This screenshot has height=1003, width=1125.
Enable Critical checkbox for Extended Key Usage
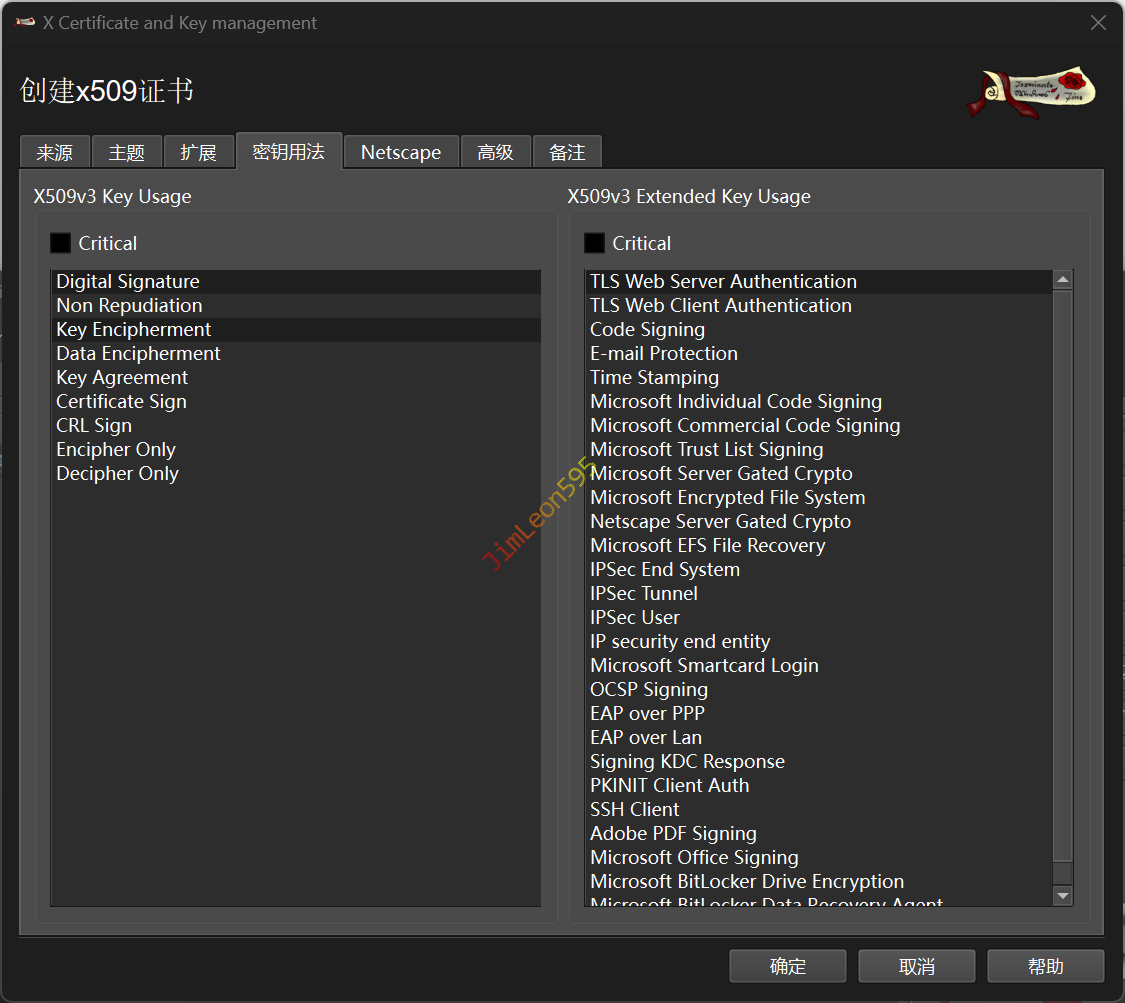coord(595,243)
